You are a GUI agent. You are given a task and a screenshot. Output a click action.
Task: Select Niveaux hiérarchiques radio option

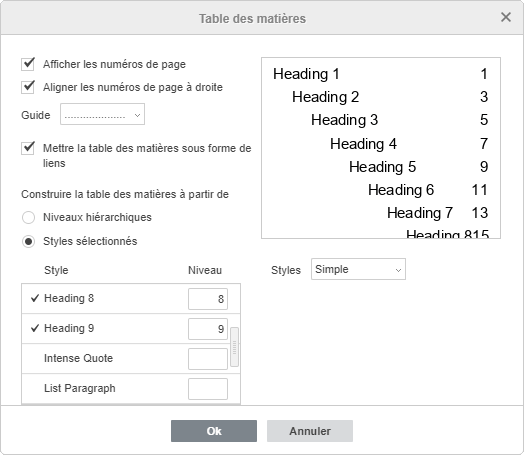coord(28,217)
